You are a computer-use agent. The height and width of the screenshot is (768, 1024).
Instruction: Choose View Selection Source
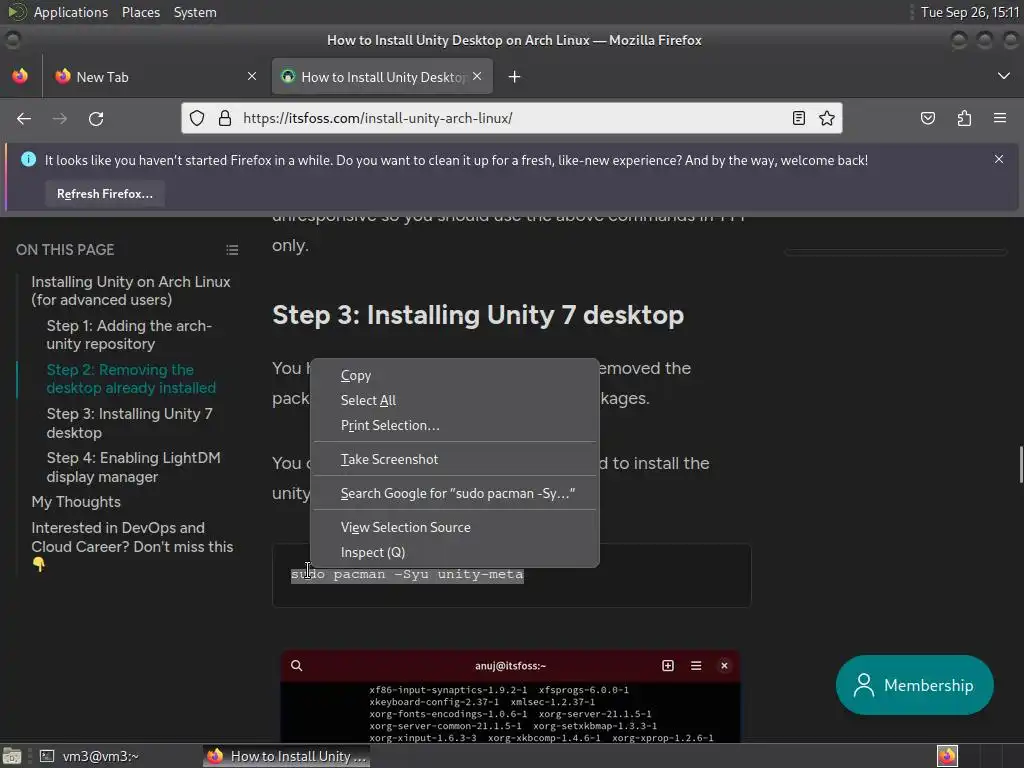(x=455, y=527)
